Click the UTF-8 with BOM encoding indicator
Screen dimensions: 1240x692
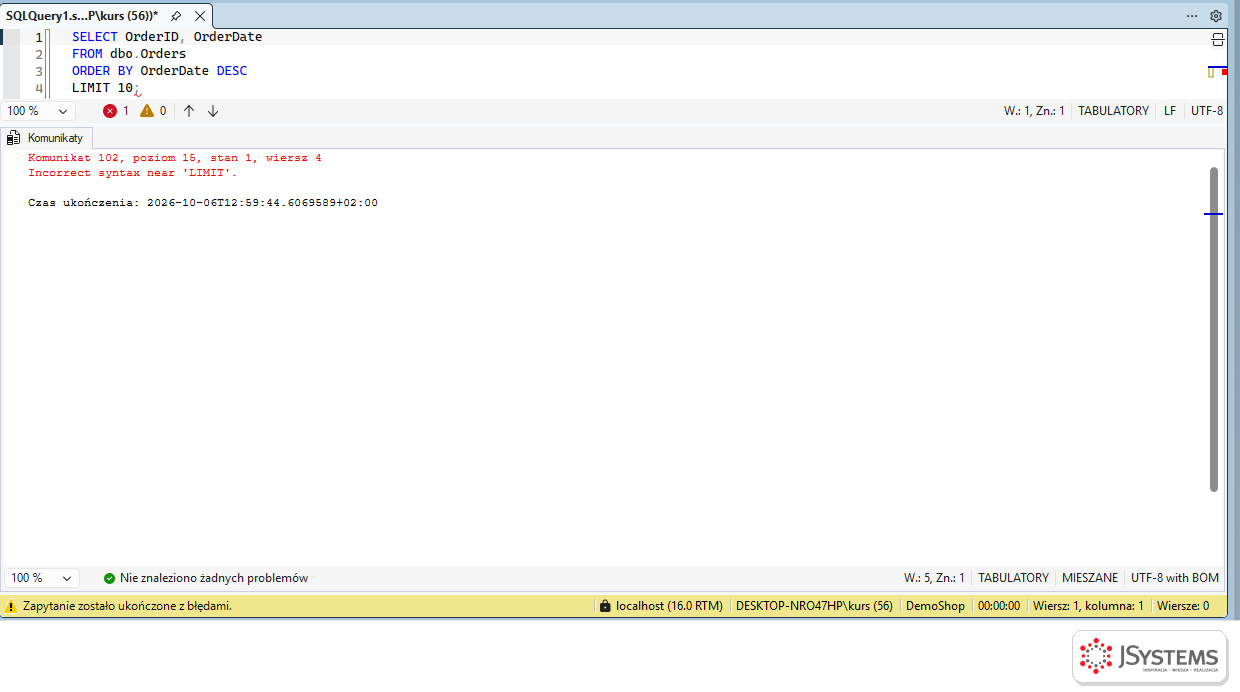click(1175, 578)
